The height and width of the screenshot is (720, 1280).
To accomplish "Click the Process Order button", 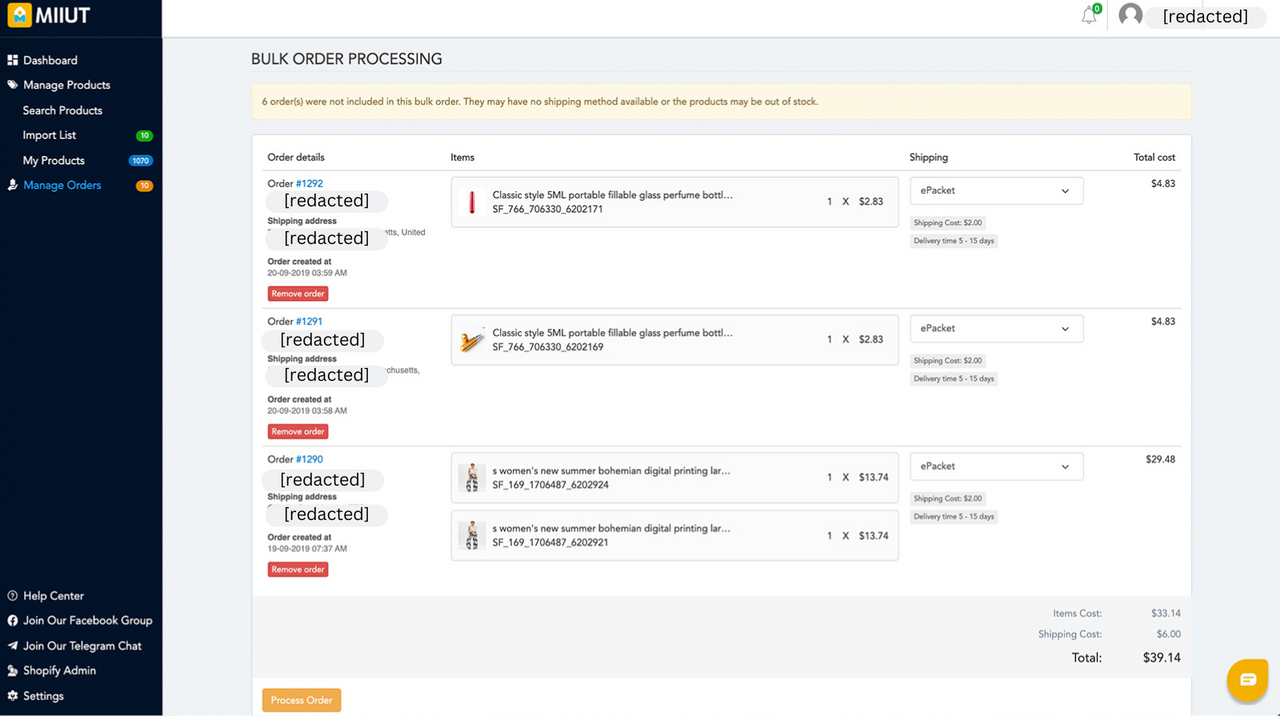I will [301, 699].
